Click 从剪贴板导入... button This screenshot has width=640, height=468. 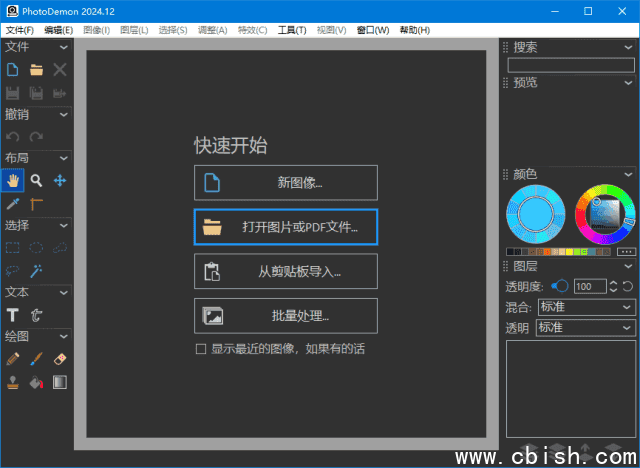pos(286,271)
